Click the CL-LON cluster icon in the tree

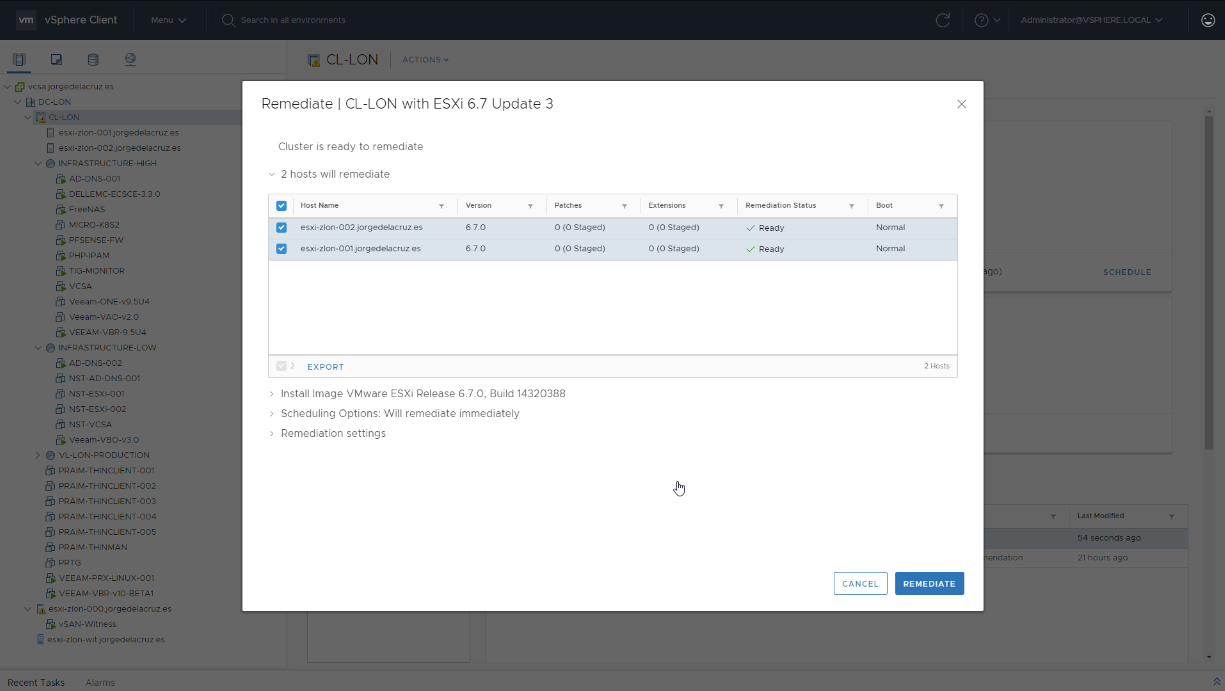(x=41, y=117)
